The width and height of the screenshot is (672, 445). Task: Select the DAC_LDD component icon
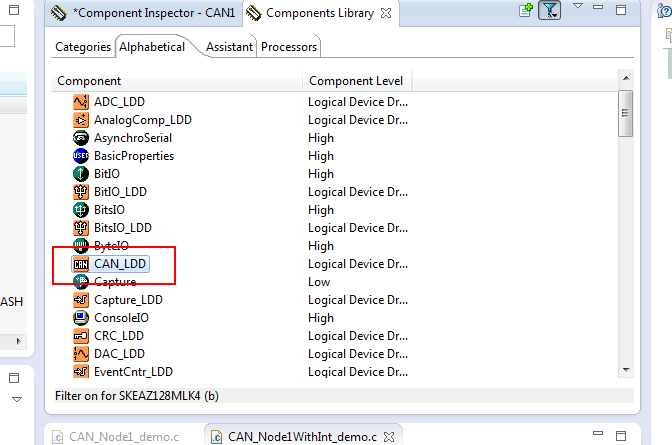[x=81, y=354]
